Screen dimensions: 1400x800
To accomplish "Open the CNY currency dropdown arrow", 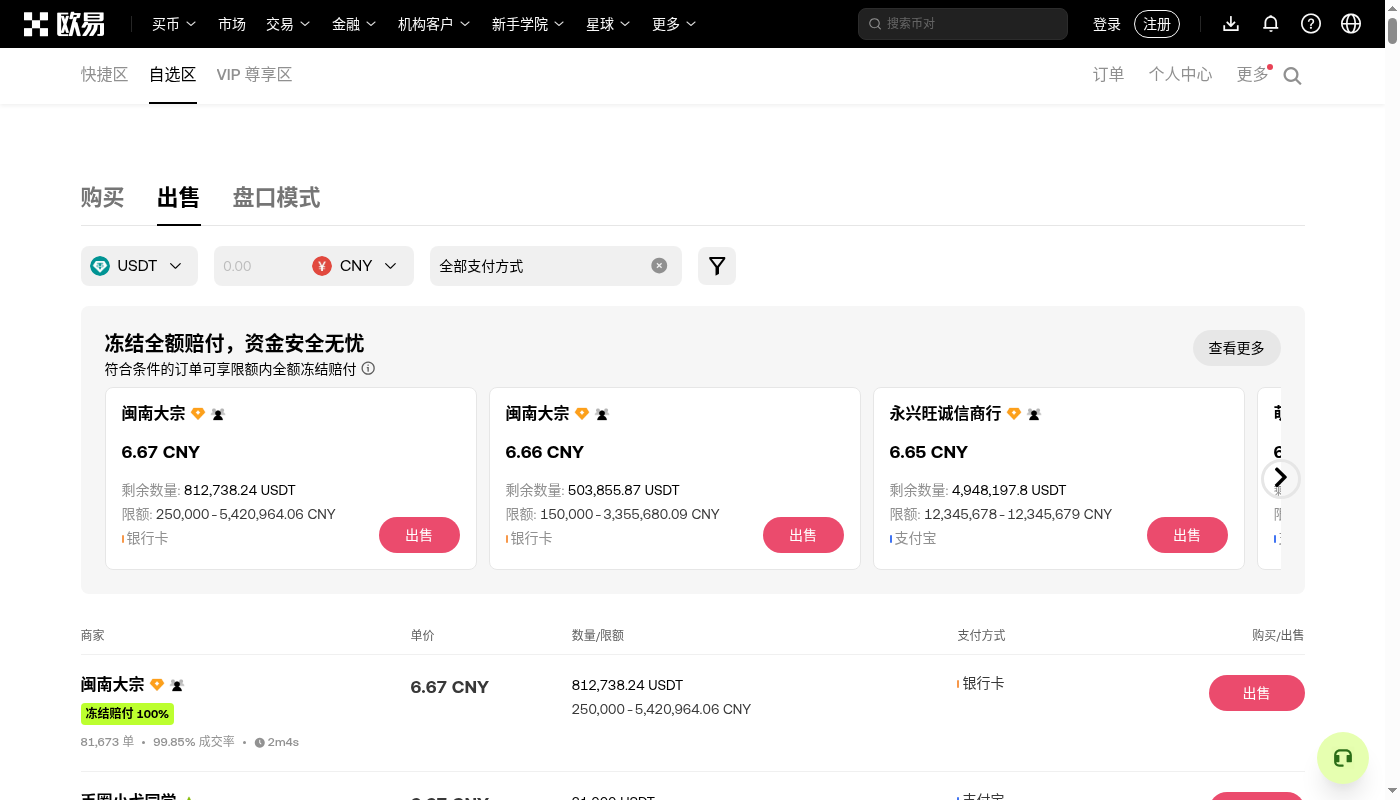I will click(391, 266).
